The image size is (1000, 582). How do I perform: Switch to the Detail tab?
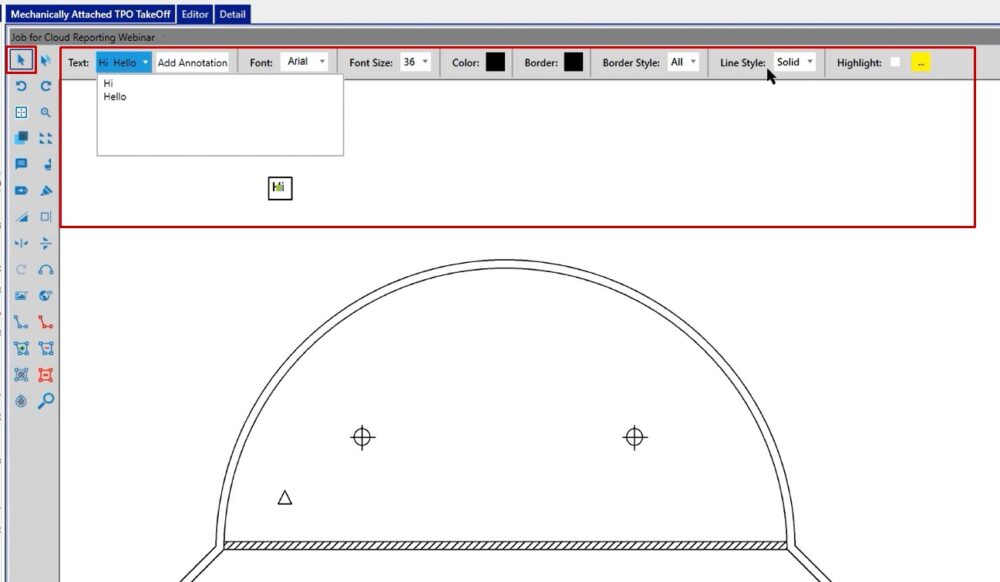(232, 14)
